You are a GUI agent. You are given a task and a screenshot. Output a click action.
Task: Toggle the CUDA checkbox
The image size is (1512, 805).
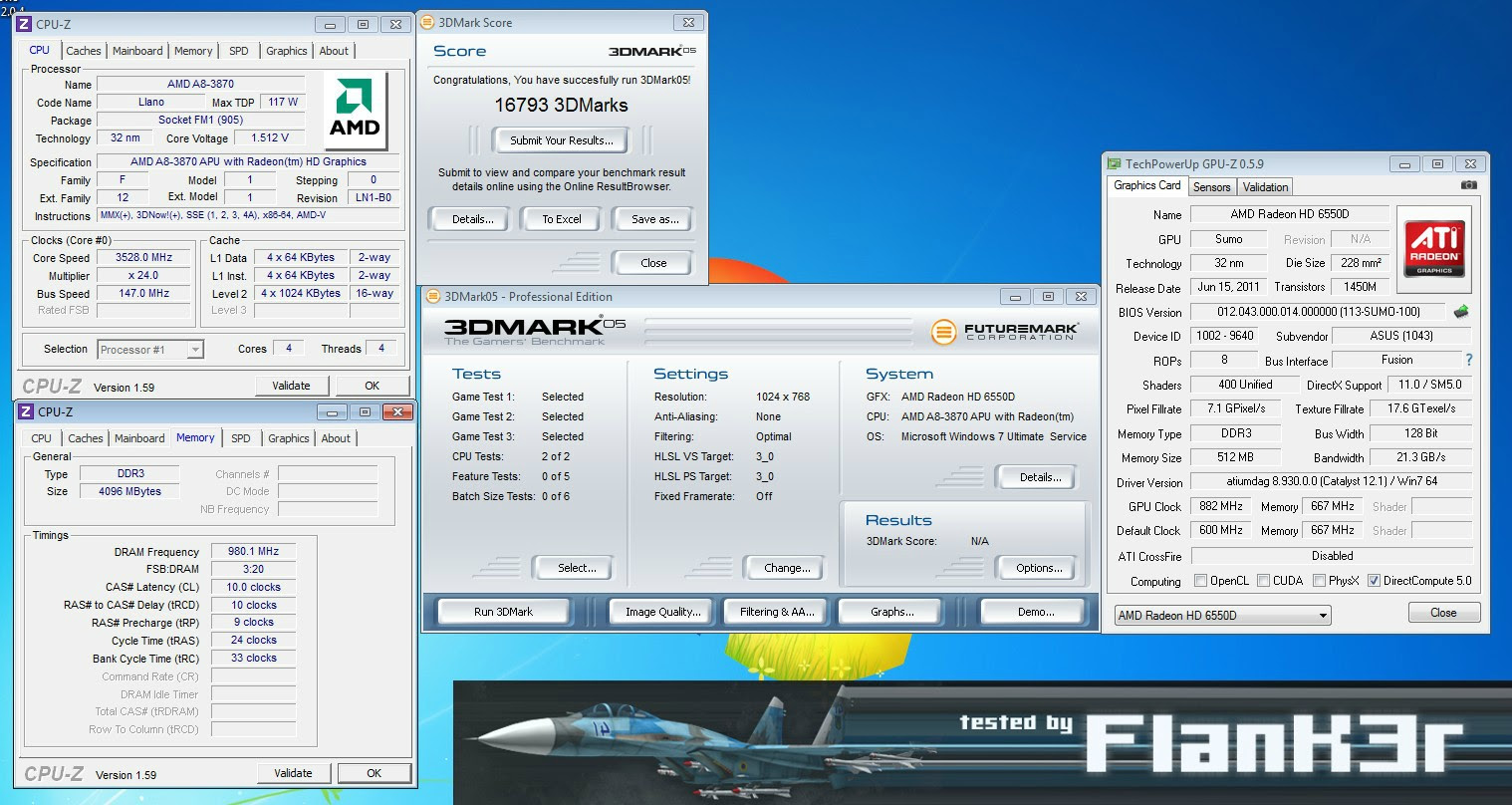[x=1263, y=581]
